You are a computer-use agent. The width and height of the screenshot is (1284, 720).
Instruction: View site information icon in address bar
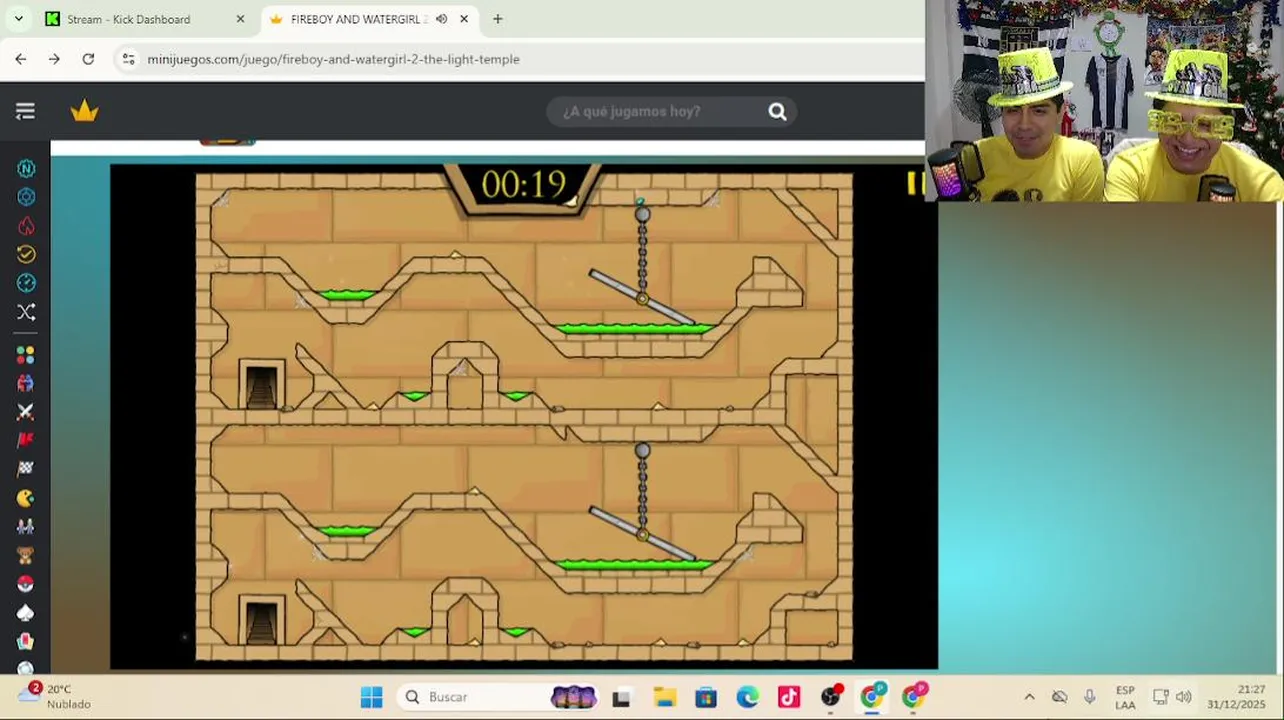128,59
